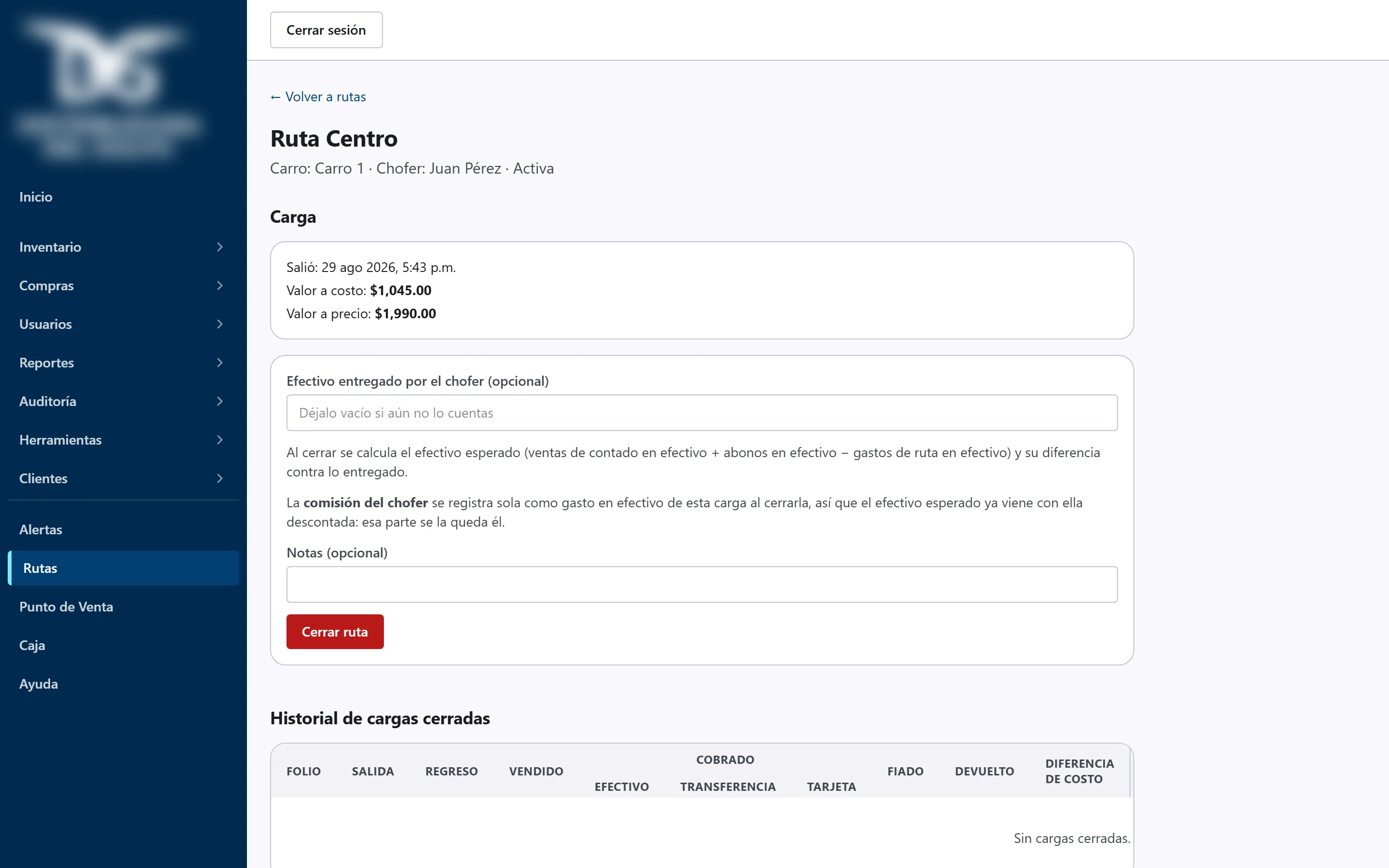Click the DIFERENCIA DE COSTO header
This screenshot has width=1389, height=868.
(1080, 771)
